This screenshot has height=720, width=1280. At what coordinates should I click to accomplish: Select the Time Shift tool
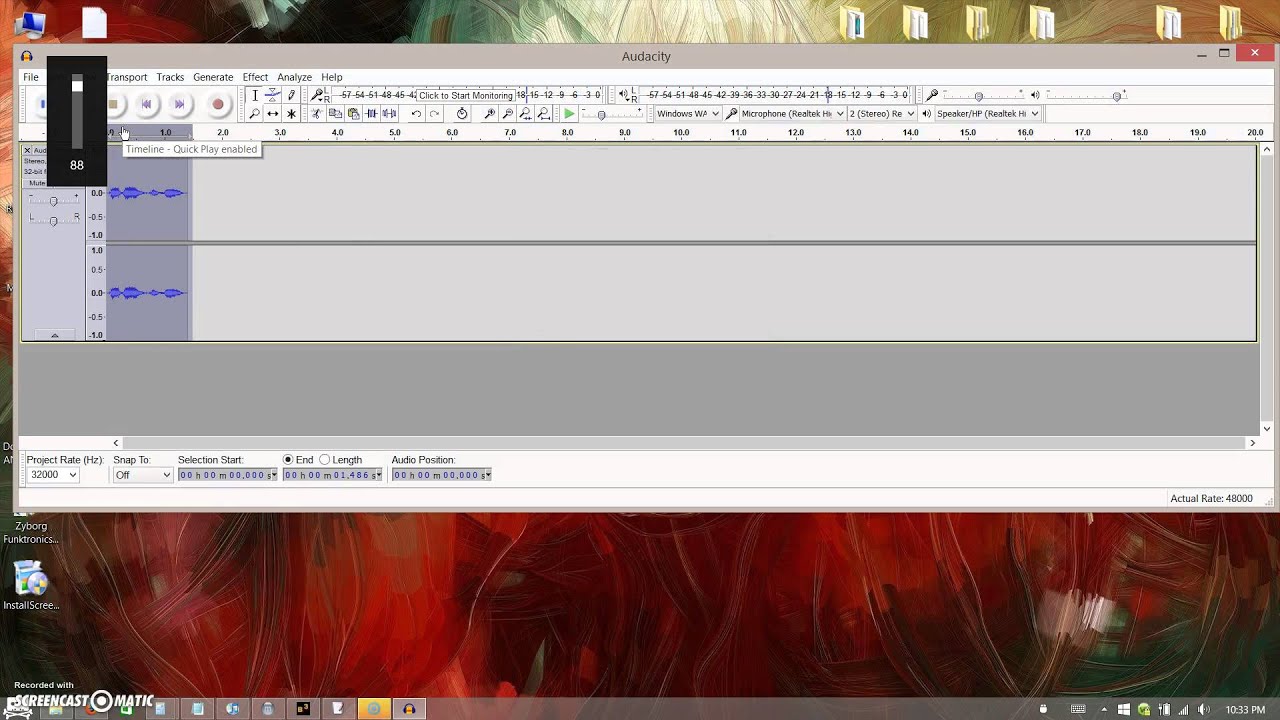[273, 114]
